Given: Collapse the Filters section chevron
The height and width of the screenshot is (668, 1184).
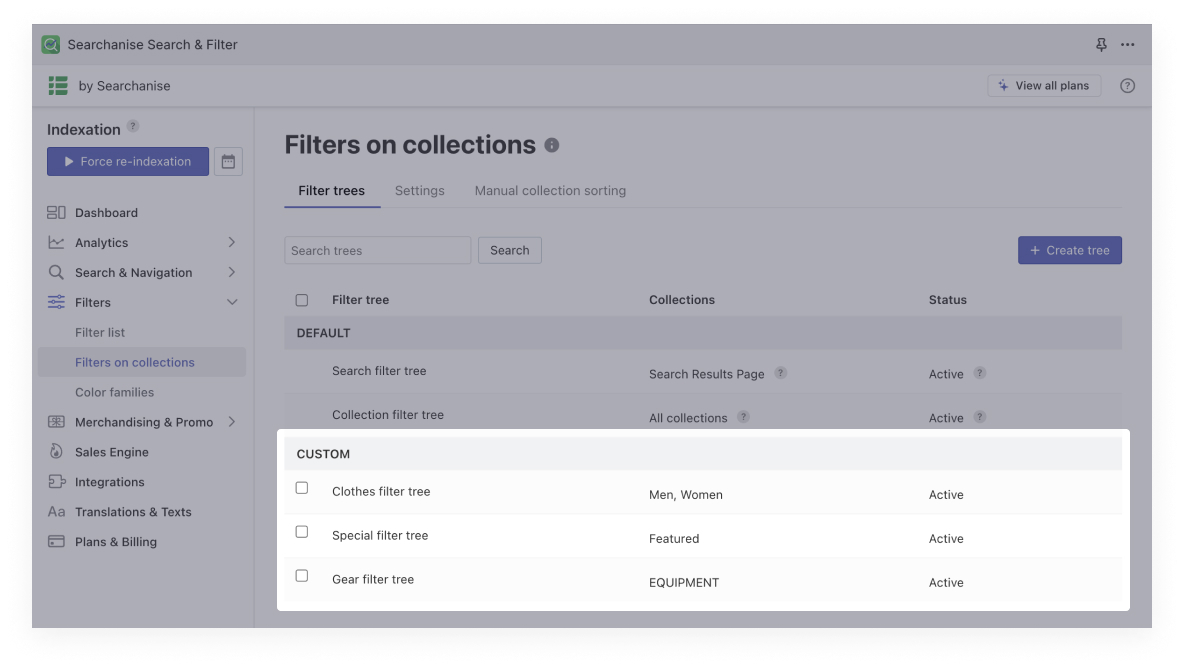Looking at the screenshot, I should pyautogui.click(x=232, y=302).
